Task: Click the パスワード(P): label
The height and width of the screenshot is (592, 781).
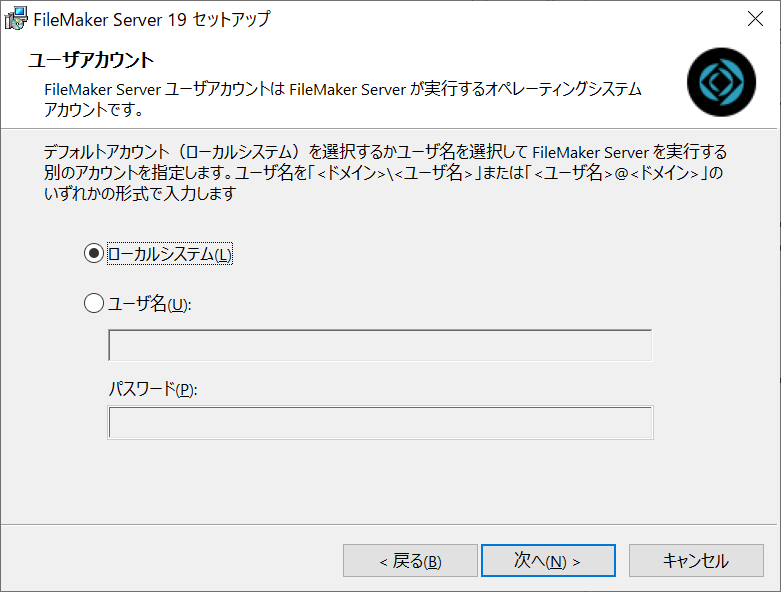Action: 153,389
